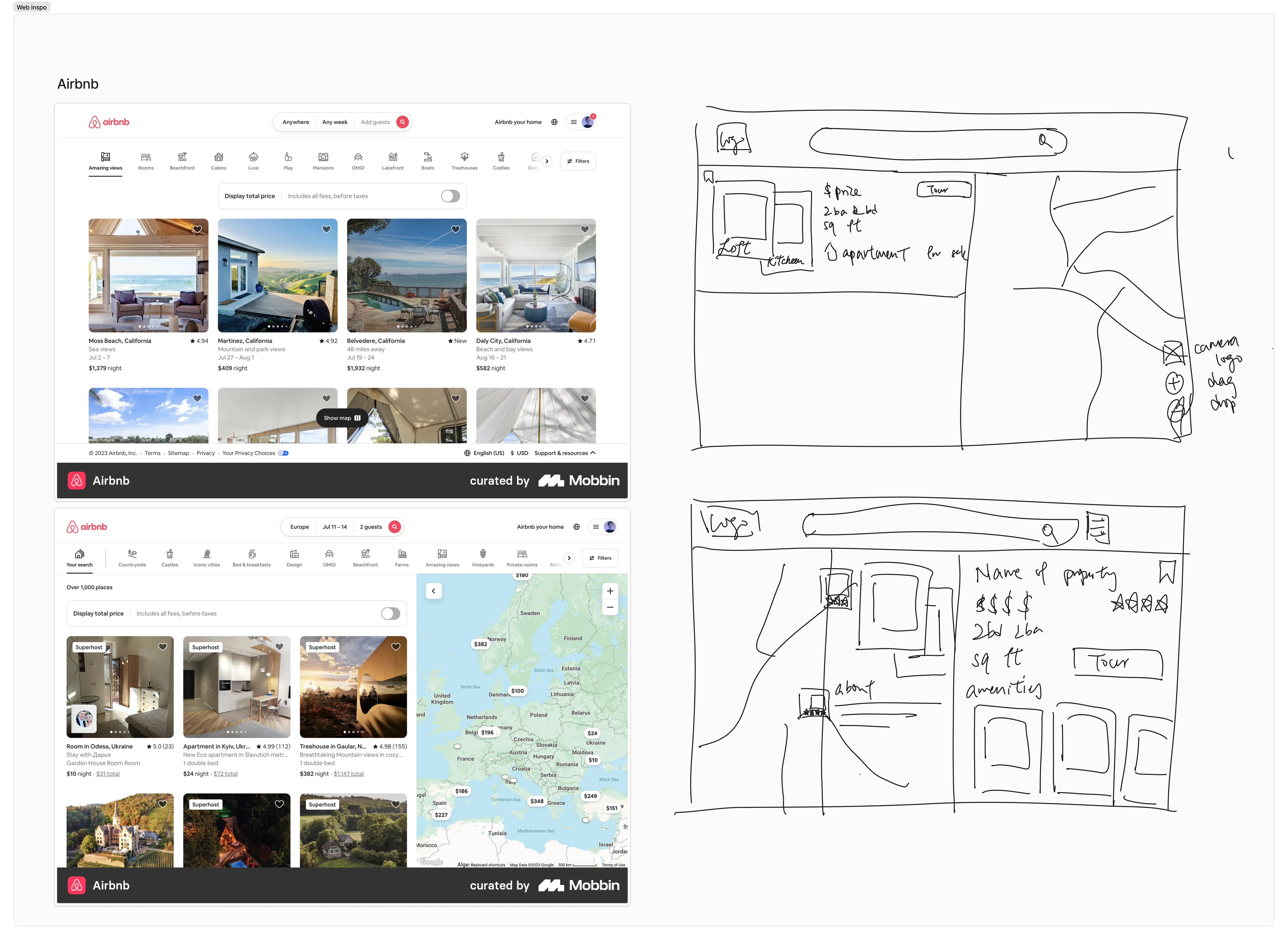This screenshot has height=940, width=1288.
Task: Toggle Display total price in map-view screenshot
Action: 390,613
